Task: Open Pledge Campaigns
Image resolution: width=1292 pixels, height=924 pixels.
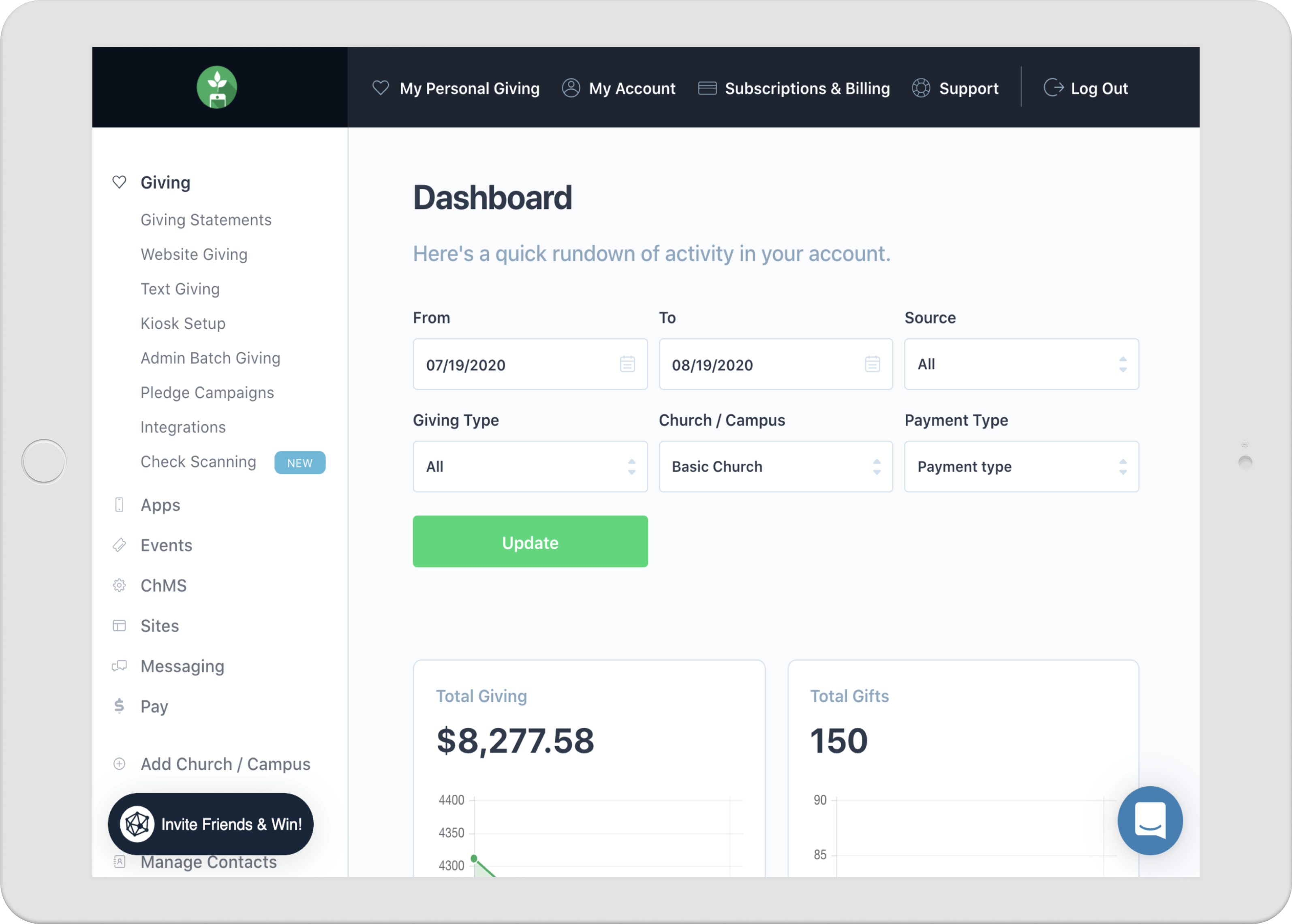Action: click(207, 393)
